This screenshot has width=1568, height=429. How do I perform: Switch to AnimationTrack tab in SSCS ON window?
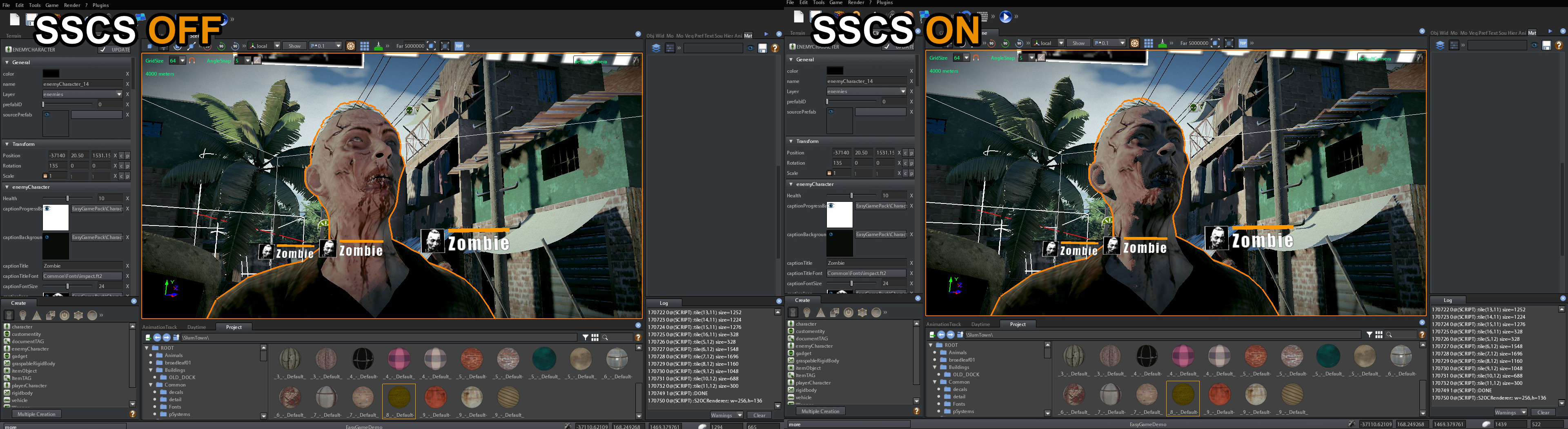[x=944, y=324]
